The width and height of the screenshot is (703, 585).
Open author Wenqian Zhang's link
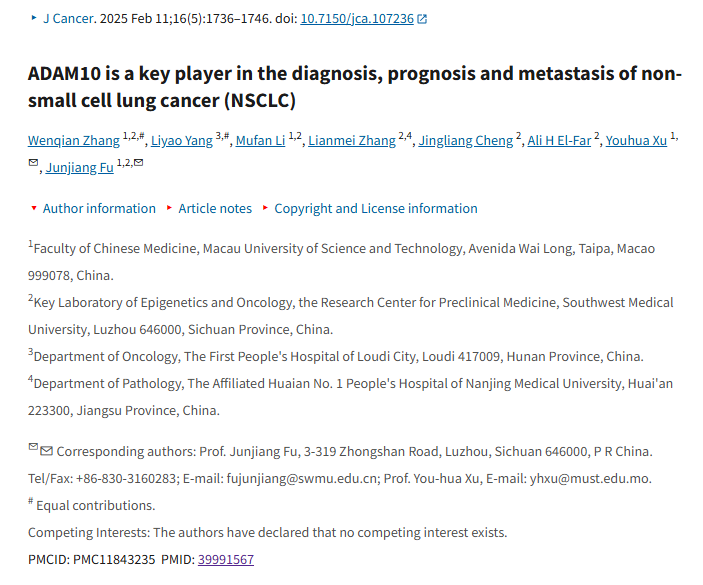(74, 140)
